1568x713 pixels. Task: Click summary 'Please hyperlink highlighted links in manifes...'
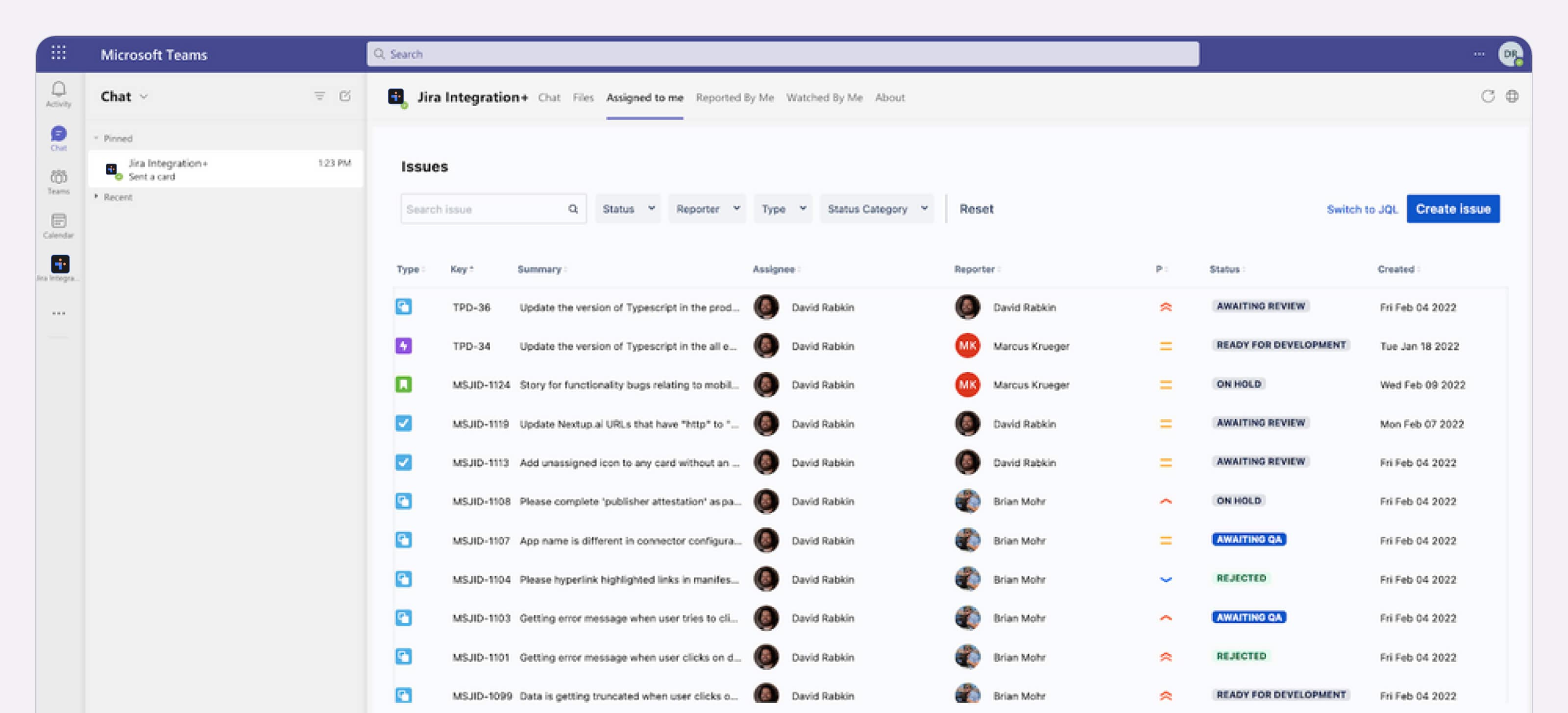pos(629,579)
